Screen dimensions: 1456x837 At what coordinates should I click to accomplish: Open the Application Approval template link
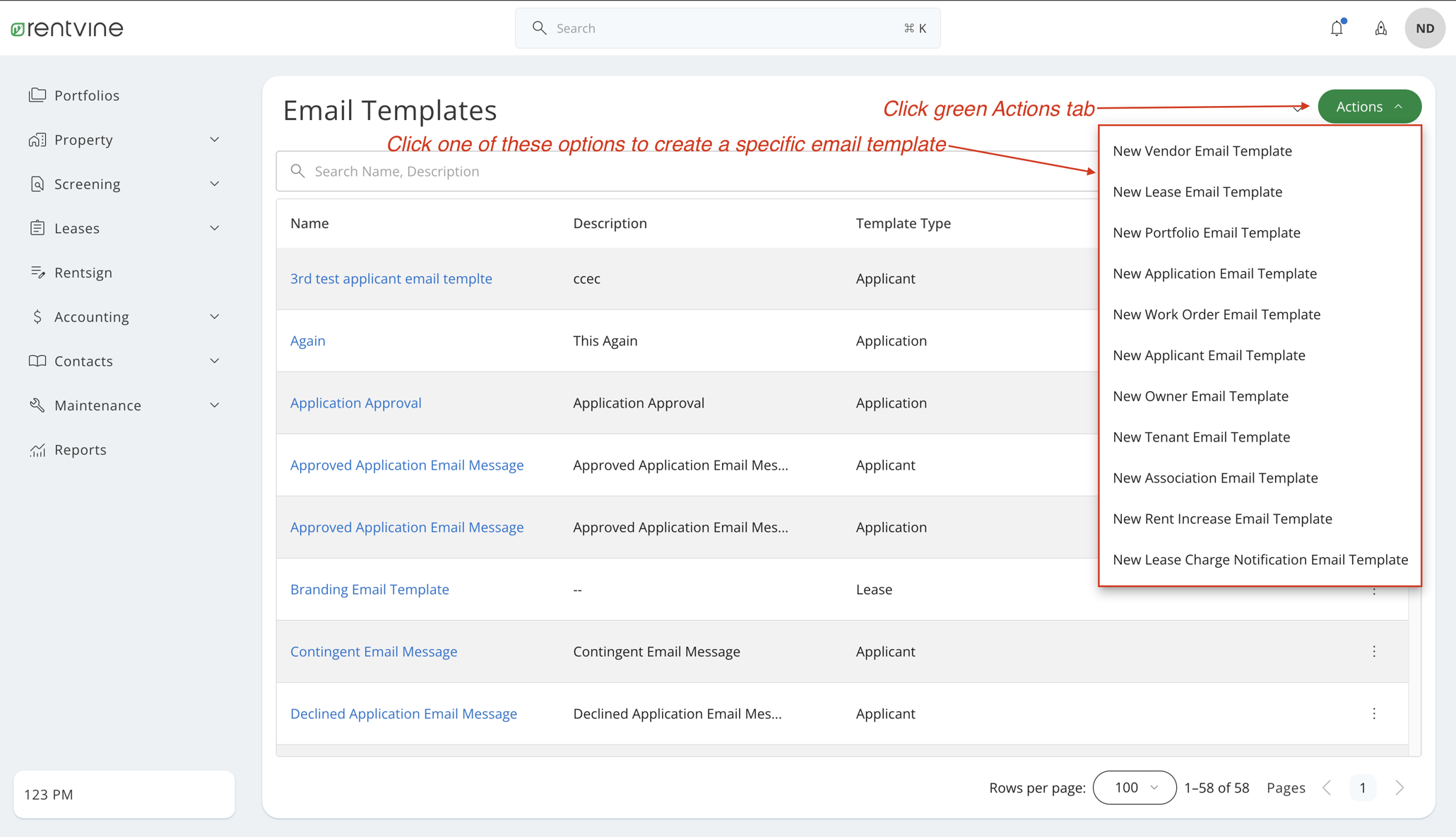click(x=355, y=403)
